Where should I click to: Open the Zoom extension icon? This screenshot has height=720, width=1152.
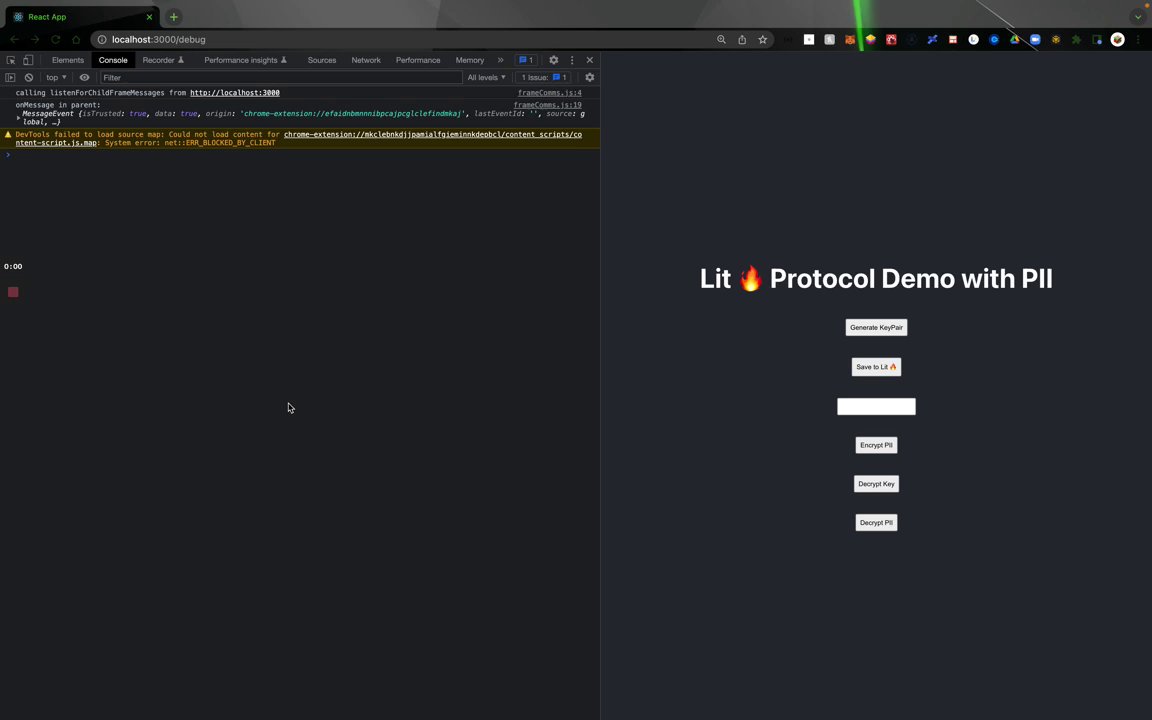(1035, 40)
